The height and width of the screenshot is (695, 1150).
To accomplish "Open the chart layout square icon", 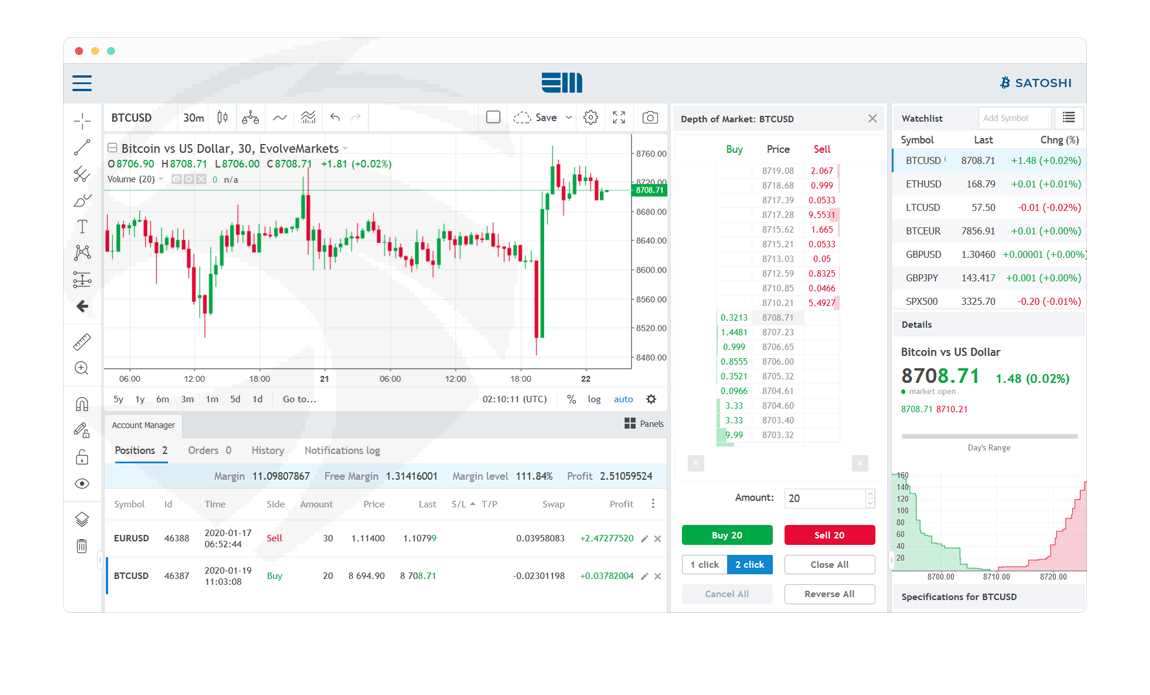I will click(493, 117).
